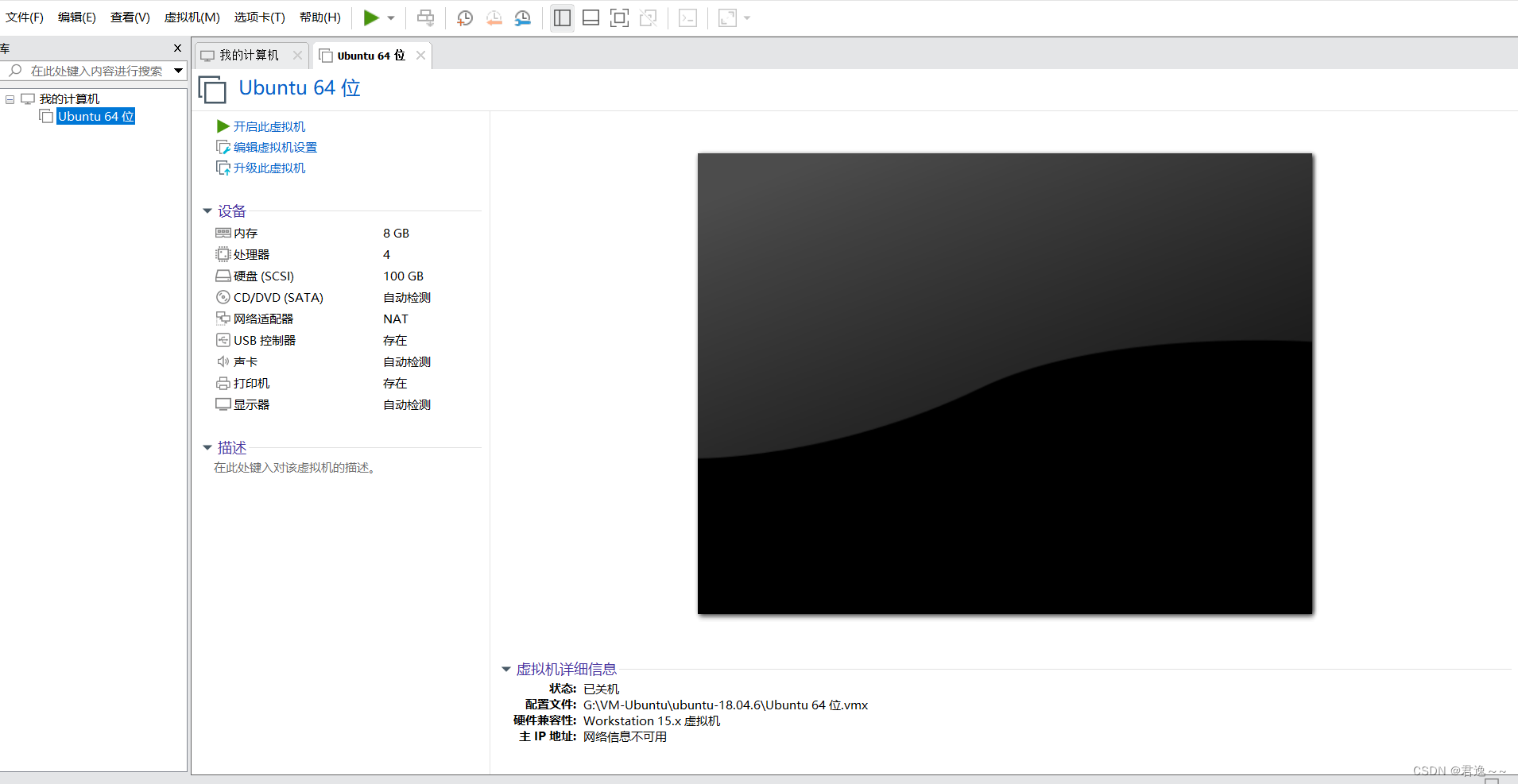Viewport: 1518px width, 784px height.
Task: Open the 文件(F) menu
Action: click(25, 17)
